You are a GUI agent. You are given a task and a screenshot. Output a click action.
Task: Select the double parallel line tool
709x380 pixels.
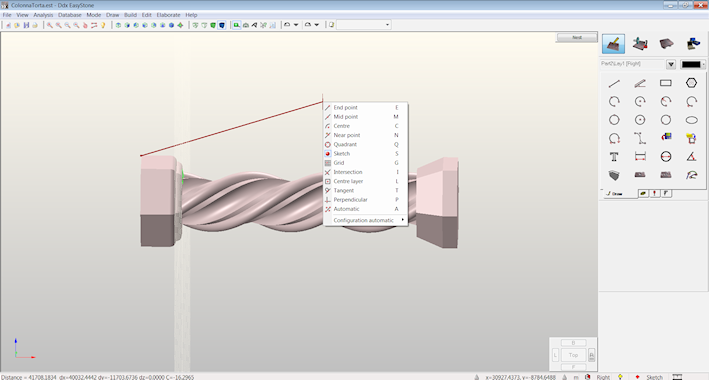[x=640, y=83]
